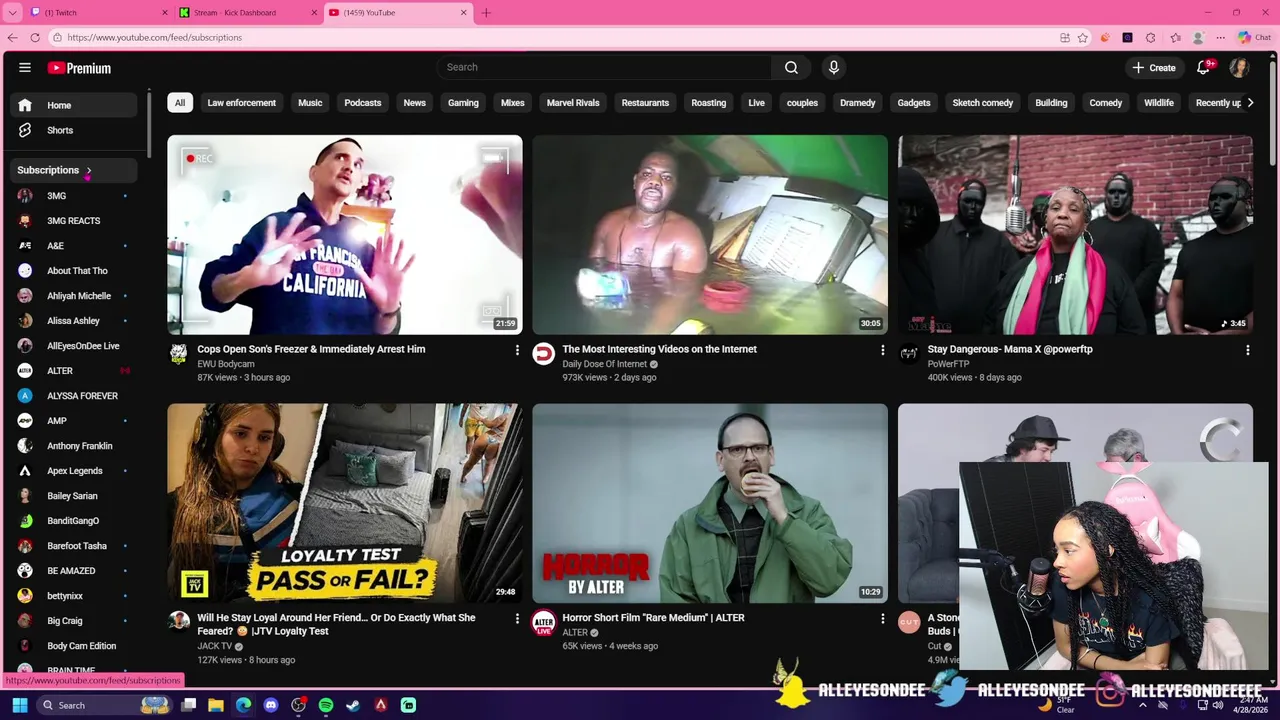Open Edge settings and more menu
The height and width of the screenshot is (720, 1280).
click(x=1220, y=37)
